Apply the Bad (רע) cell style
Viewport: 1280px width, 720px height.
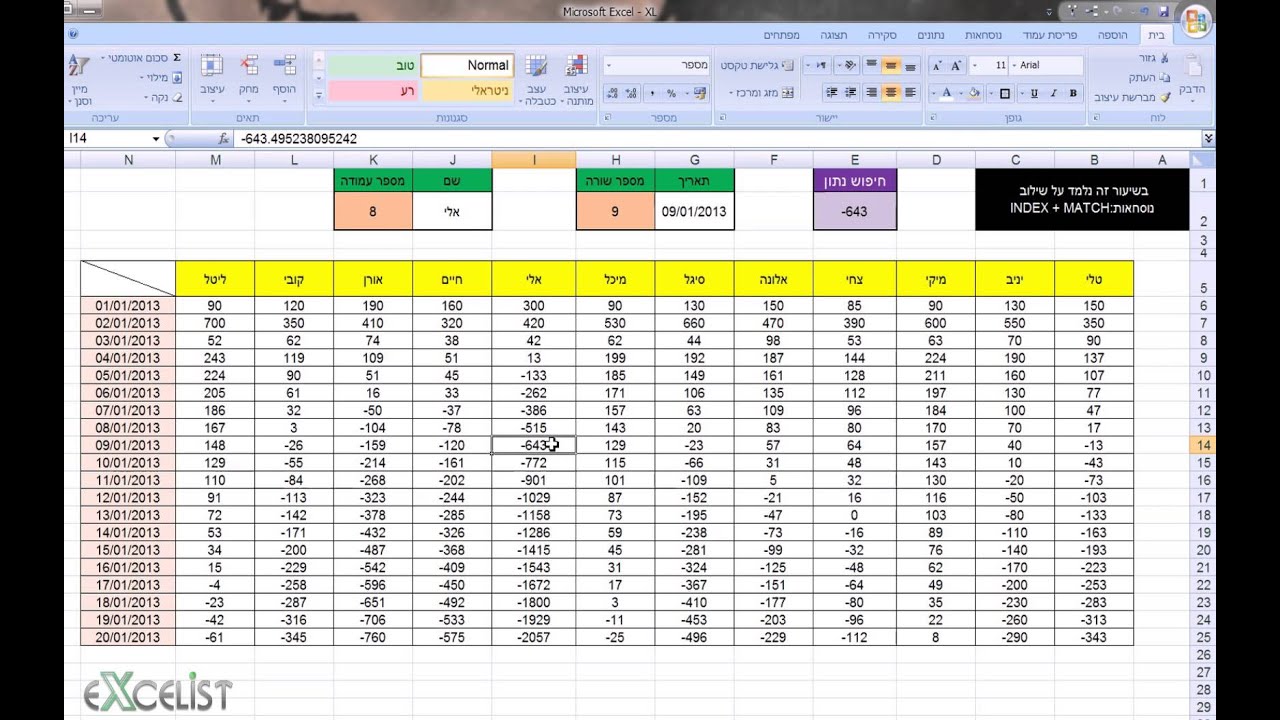click(x=373, y=91)
